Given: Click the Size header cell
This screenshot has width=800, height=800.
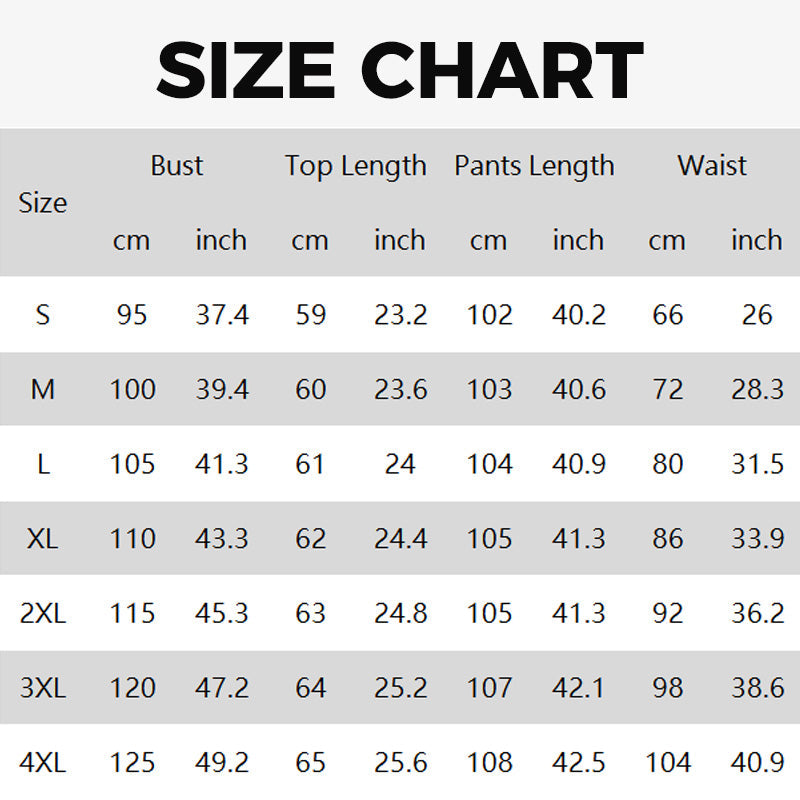Looking at the screenshot, I should coord(43,203).
